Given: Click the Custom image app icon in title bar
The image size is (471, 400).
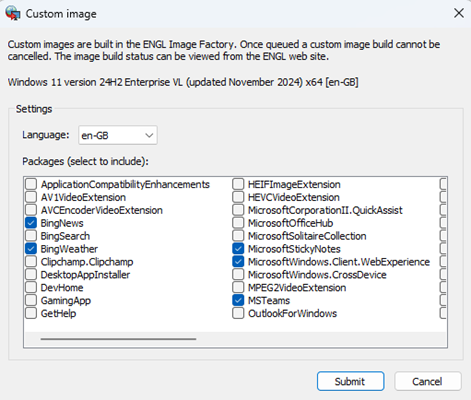Looking at the screenshot, I should tap(13, 13).
